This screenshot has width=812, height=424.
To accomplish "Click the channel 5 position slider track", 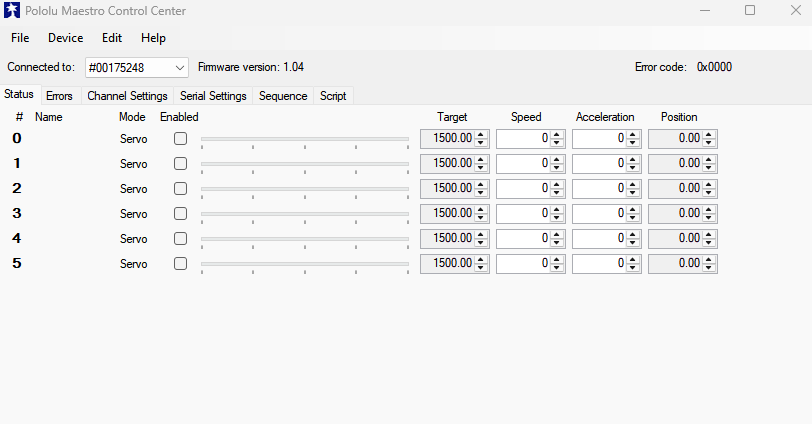I will point(305,264).
